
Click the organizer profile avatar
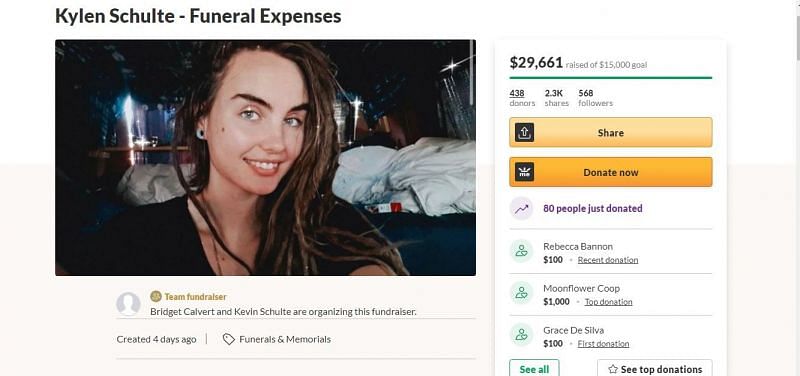click(128, 304)
